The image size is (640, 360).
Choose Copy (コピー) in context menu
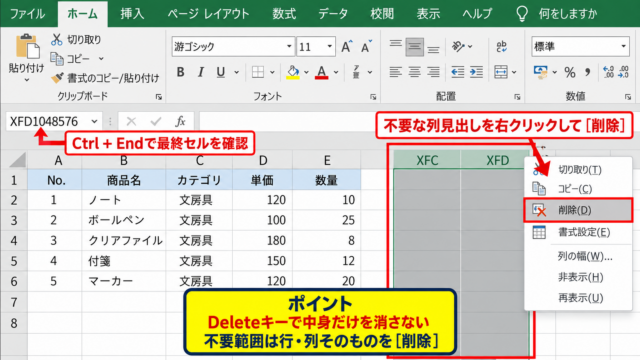578,189
